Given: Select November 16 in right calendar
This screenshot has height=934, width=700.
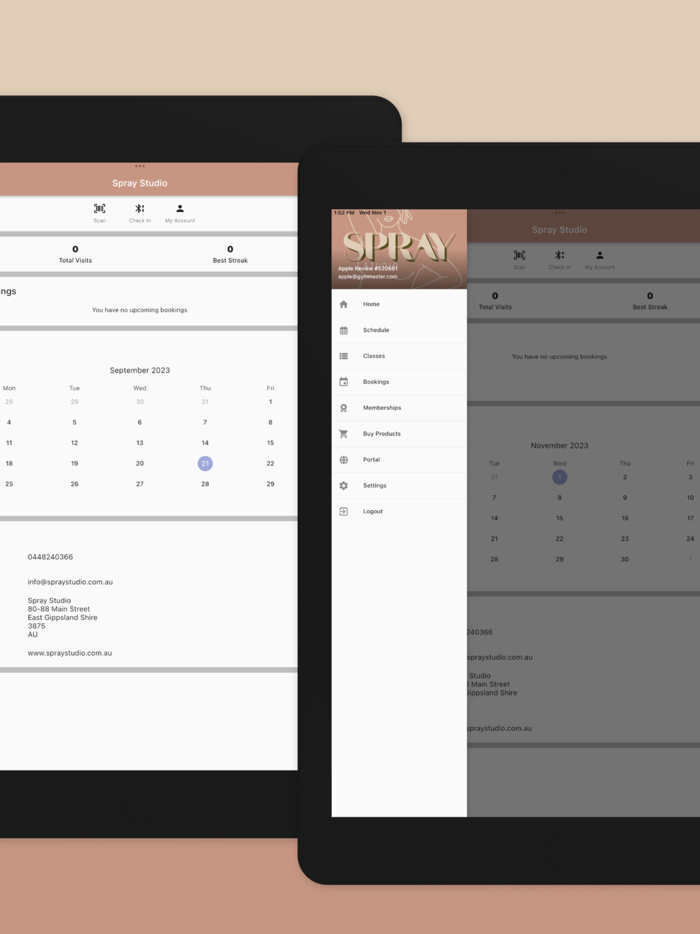Looking at the screenshot, I should (625, 518).
